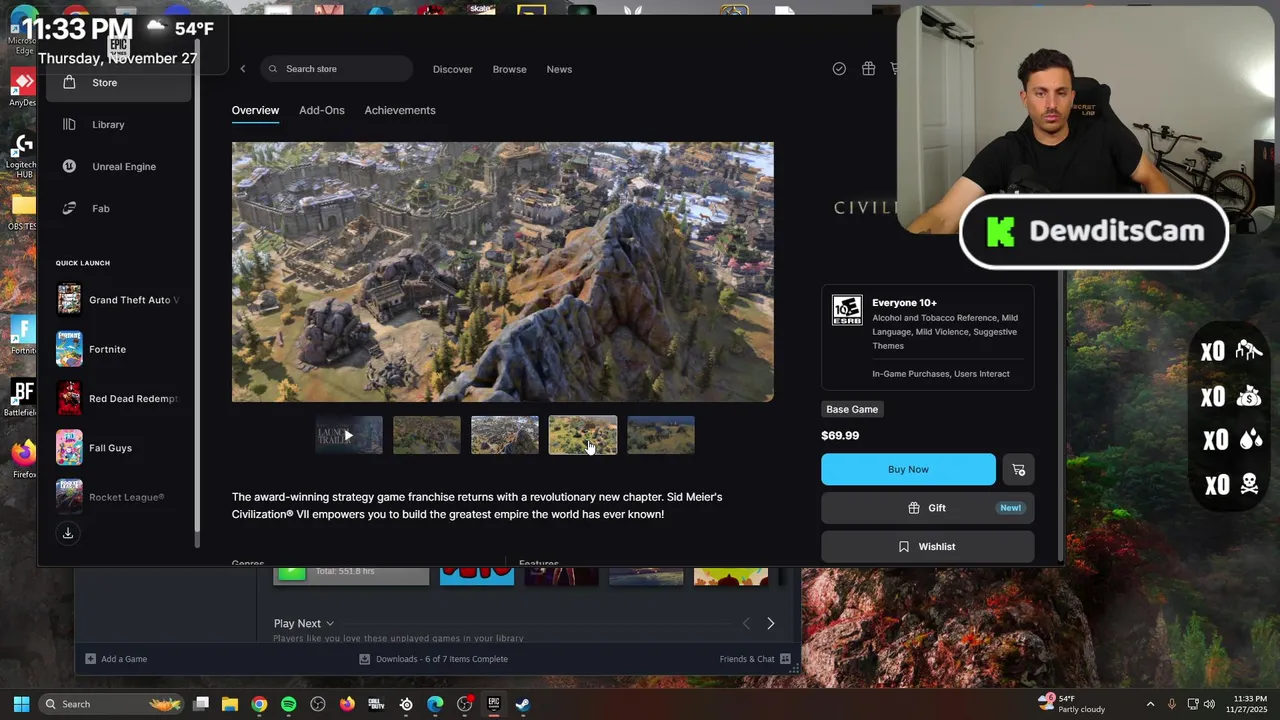
Task: Add the game to cart using cart icon
Action: (x=1018, y=470)
